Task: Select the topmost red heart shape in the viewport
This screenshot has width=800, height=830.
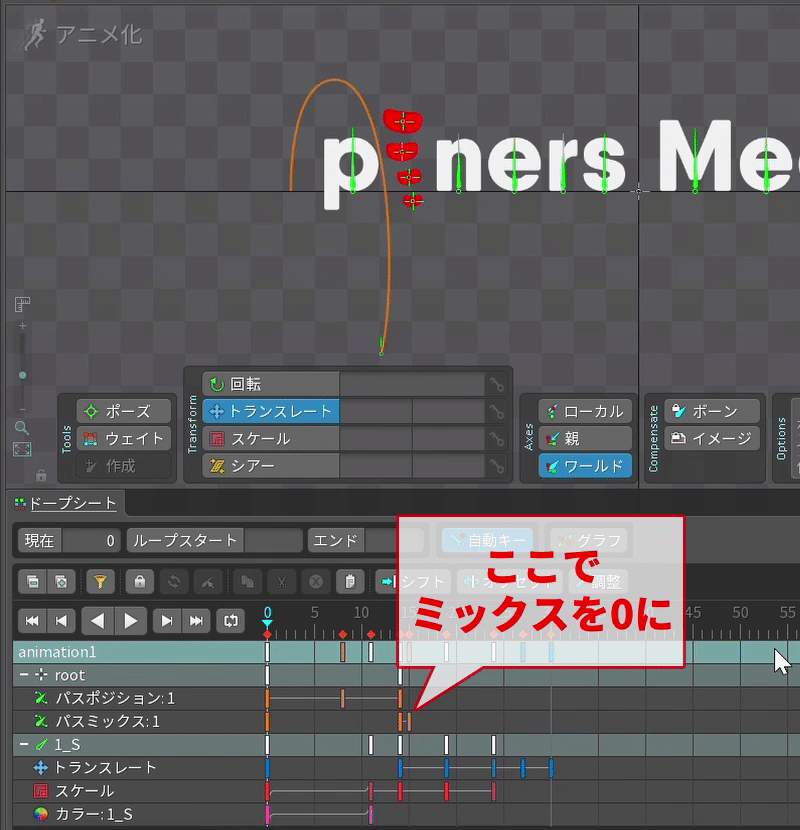Action: pos(403,121)
